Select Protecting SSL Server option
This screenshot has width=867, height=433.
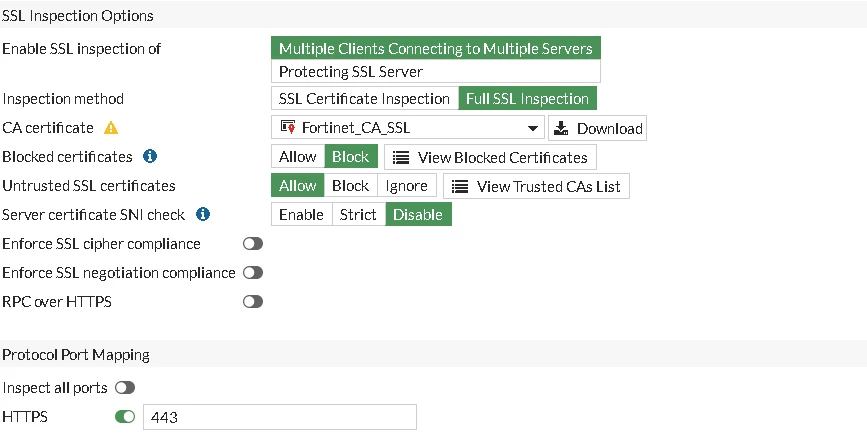(436, 71)
